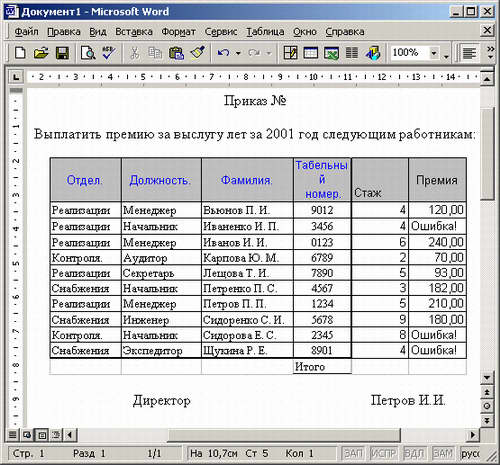This screenshot has height=465, width=500.
Task: Toggle the ЗАМ overtype mode indicator
Action: click(x=443, y=453)
